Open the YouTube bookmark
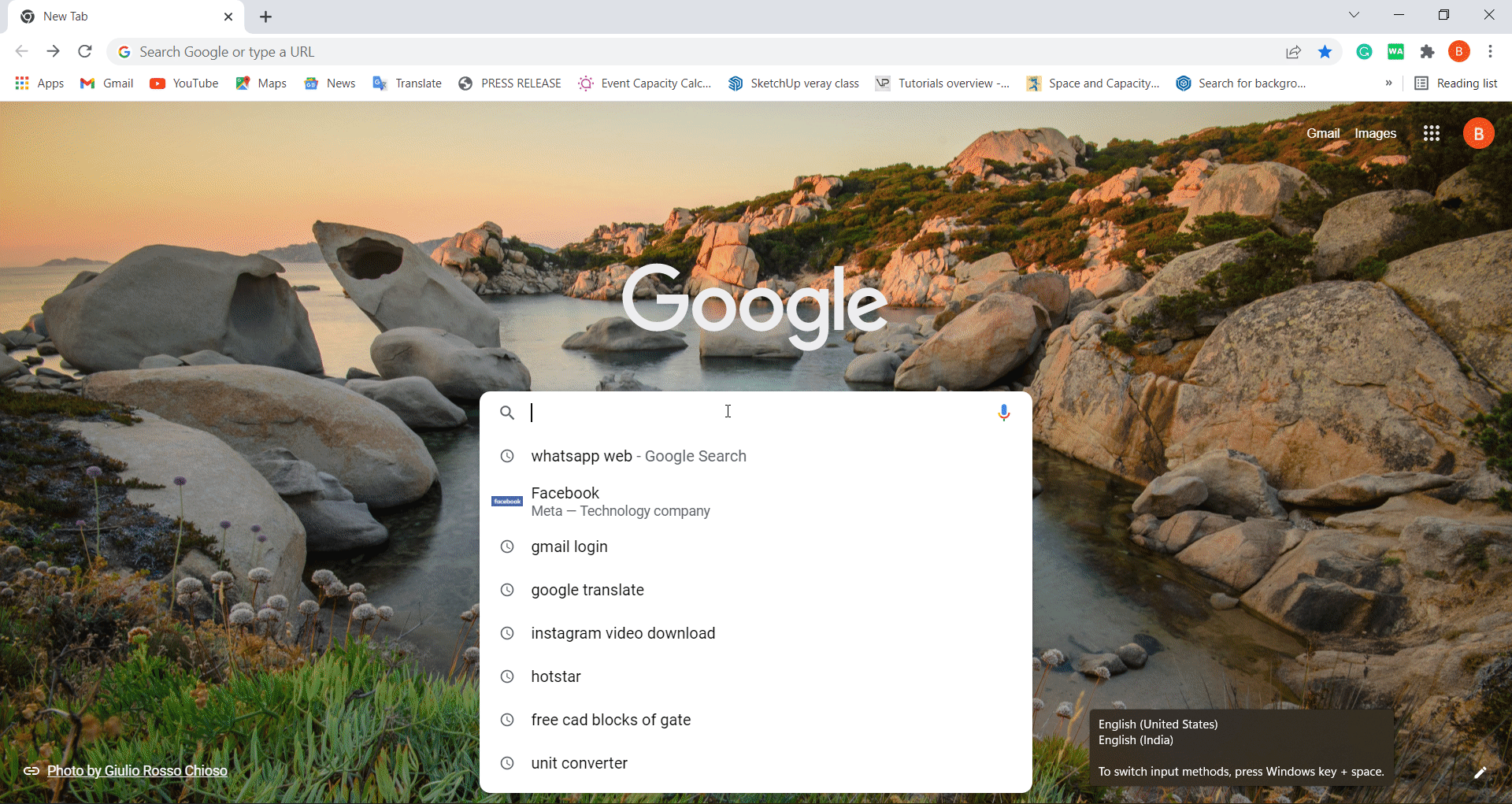Image resolution: width=1512 pixels, height=804 pixels. pos(184,83)
